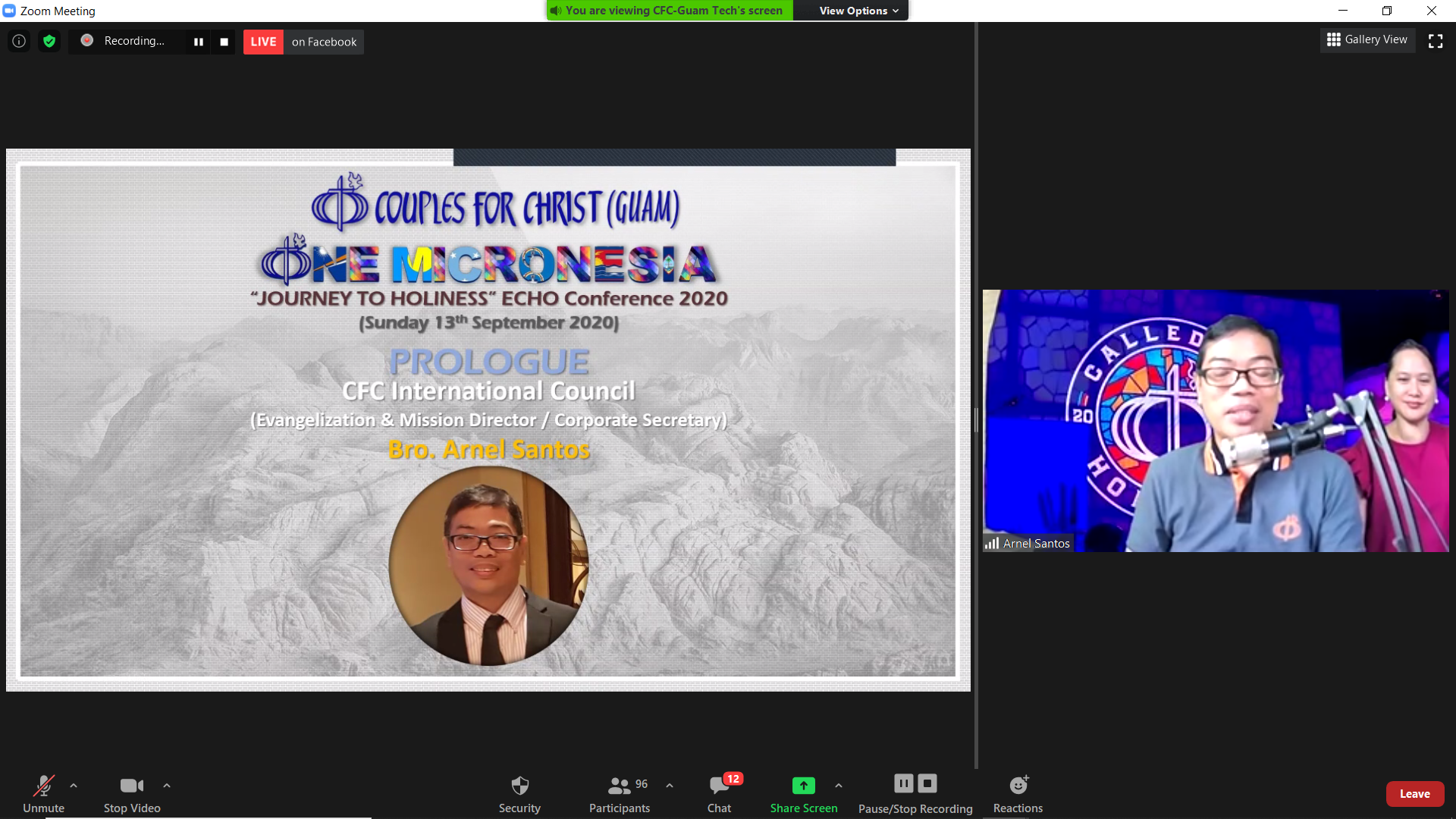Restore down the Zoom window

[1387, 11]
